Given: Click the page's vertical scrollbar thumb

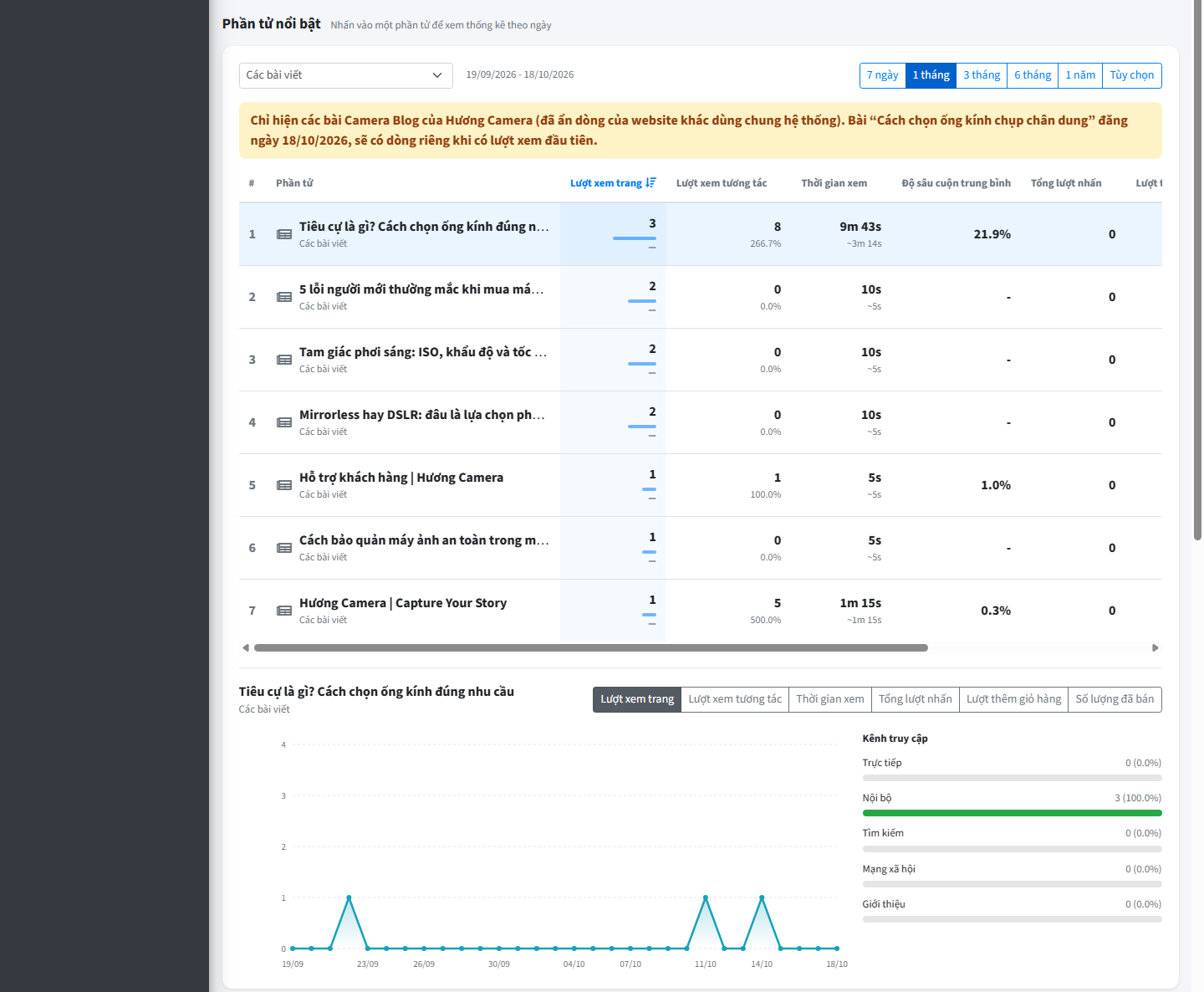Looking at the screenshot, I should pos(1197,270).
